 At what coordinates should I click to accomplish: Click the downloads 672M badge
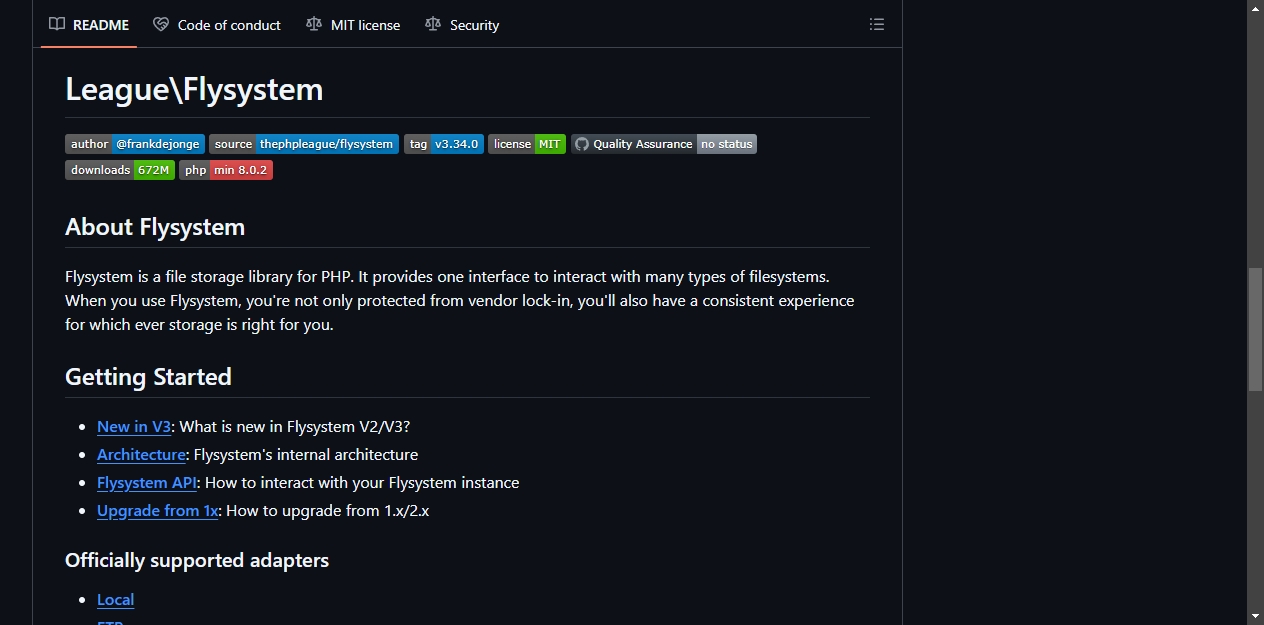[x=120, y=170]
